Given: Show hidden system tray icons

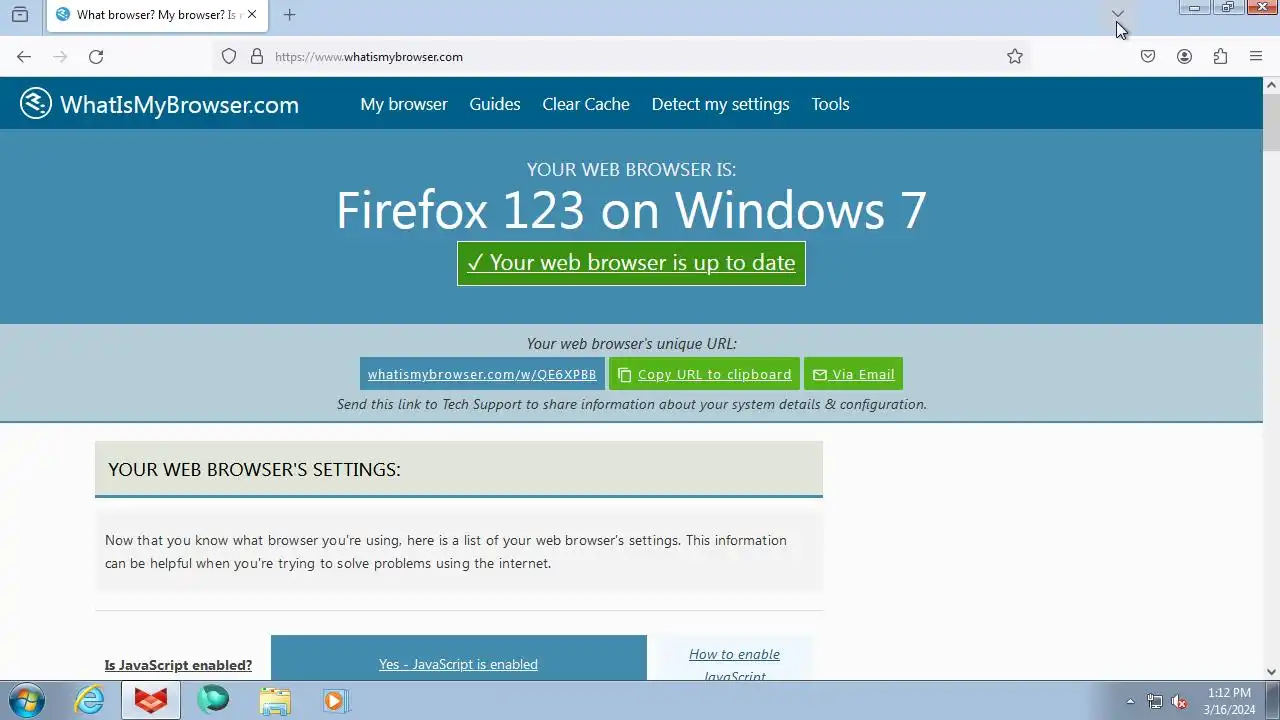Looking at the screenshot, I should [1130, 701].
